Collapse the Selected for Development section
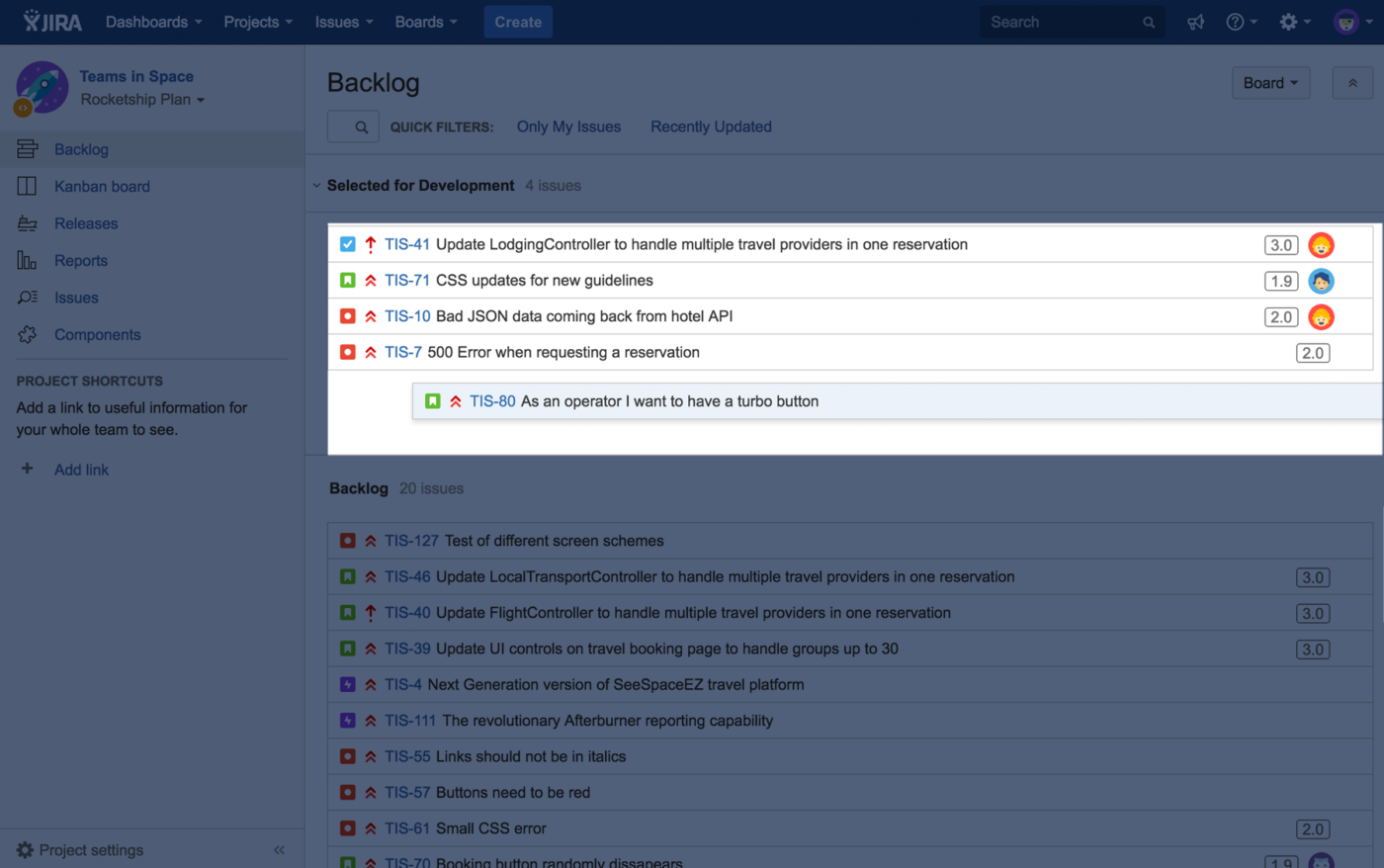 click(x=315, y=185)
